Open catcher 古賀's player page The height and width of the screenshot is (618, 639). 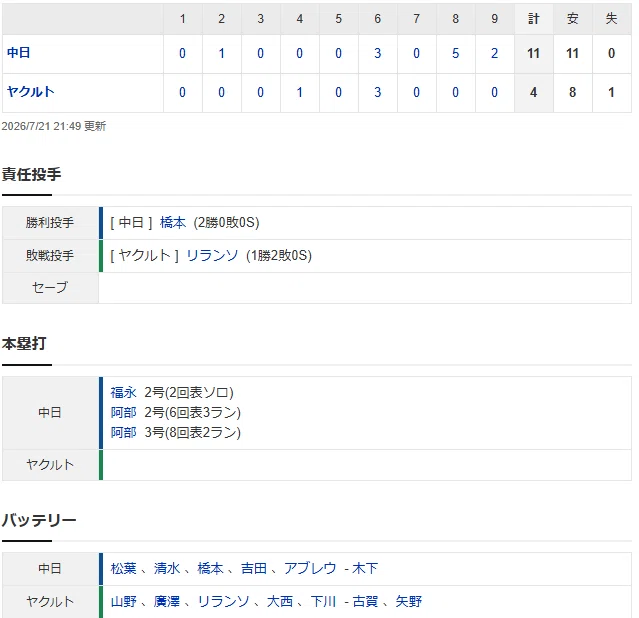point(365,601)
